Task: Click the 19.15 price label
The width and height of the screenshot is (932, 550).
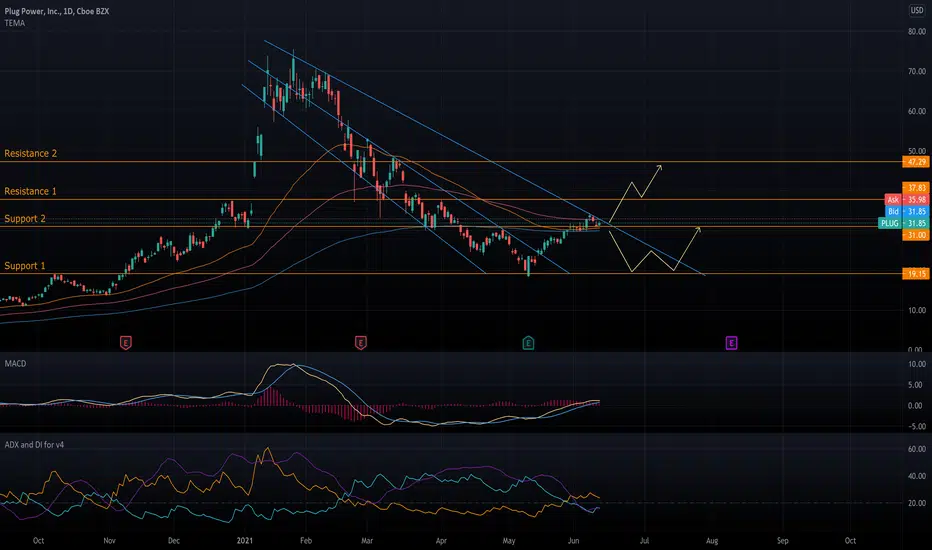Action: (915, 274)
